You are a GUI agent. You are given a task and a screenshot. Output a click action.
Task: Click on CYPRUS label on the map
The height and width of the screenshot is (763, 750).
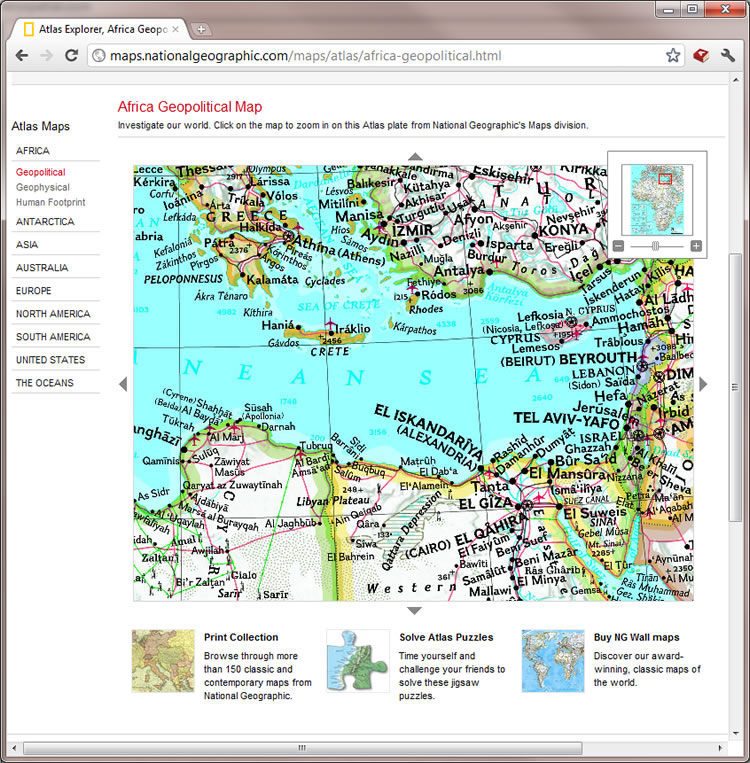coord(515,338)
